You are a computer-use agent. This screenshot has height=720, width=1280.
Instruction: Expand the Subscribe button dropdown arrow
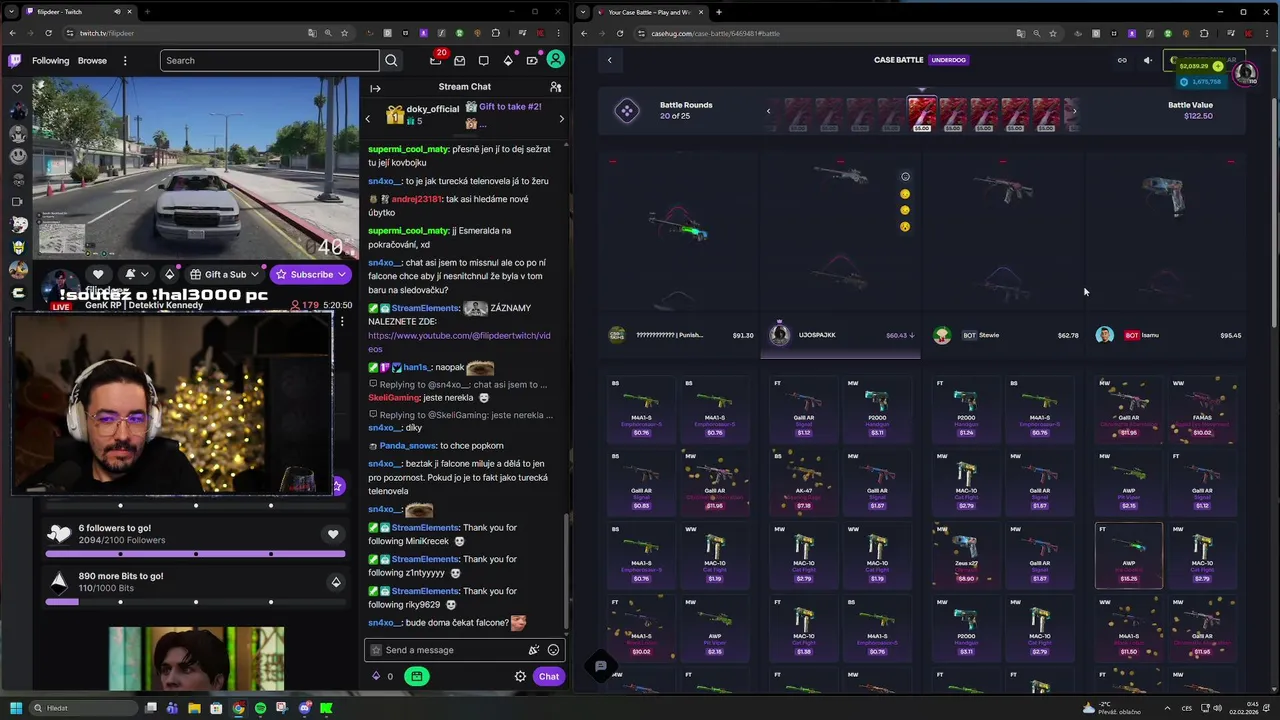click(x=342, y=274)
